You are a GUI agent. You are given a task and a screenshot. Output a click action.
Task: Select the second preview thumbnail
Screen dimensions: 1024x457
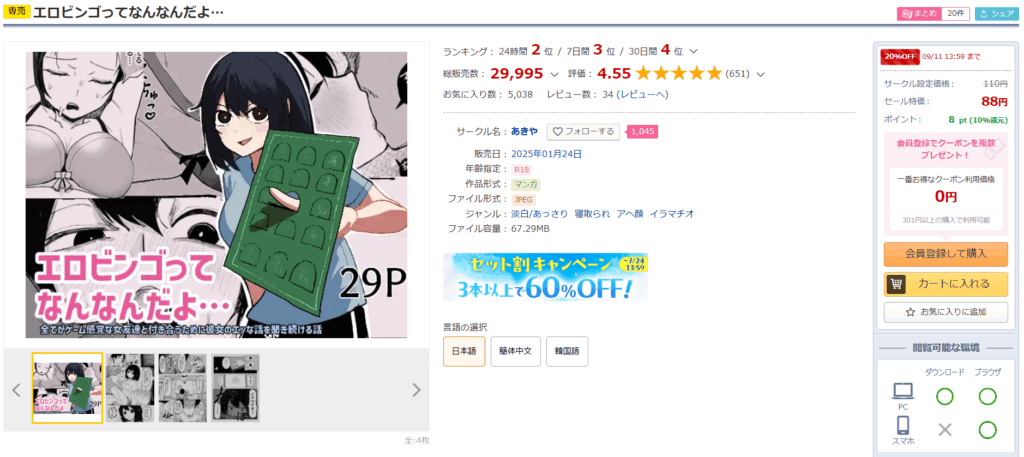(130, 388)
